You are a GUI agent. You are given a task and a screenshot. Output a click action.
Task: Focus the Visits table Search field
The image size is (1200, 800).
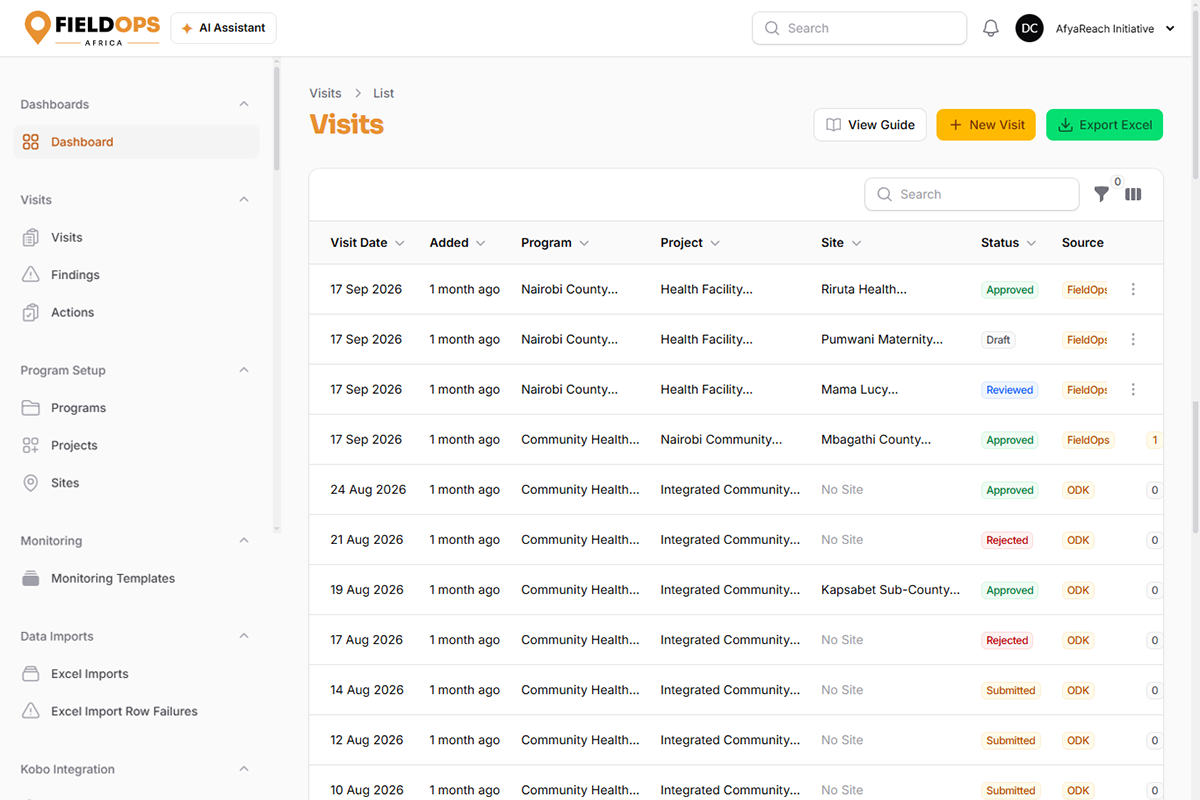coord(971,195)
